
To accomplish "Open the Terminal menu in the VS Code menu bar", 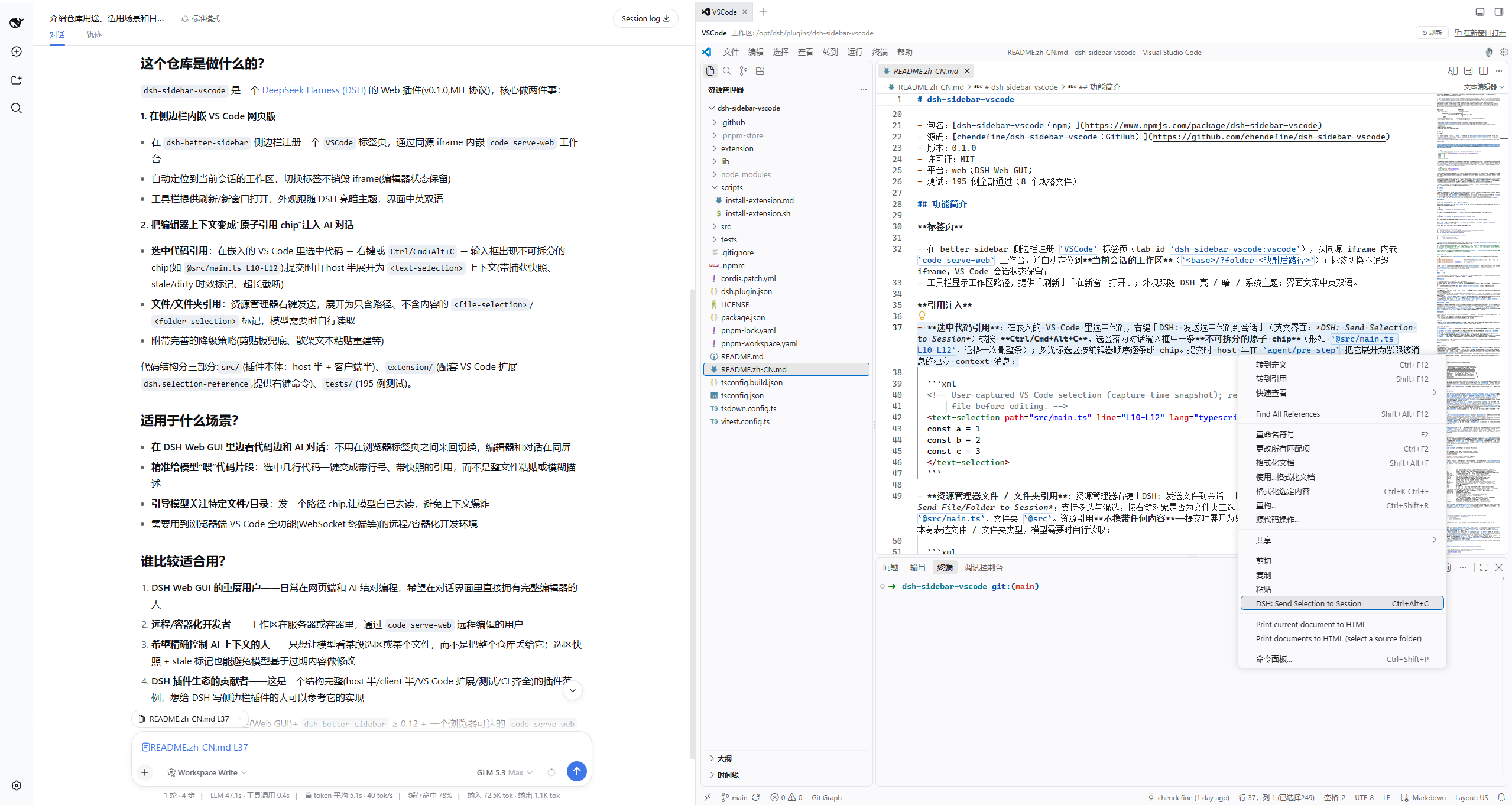I will [880, 52].
